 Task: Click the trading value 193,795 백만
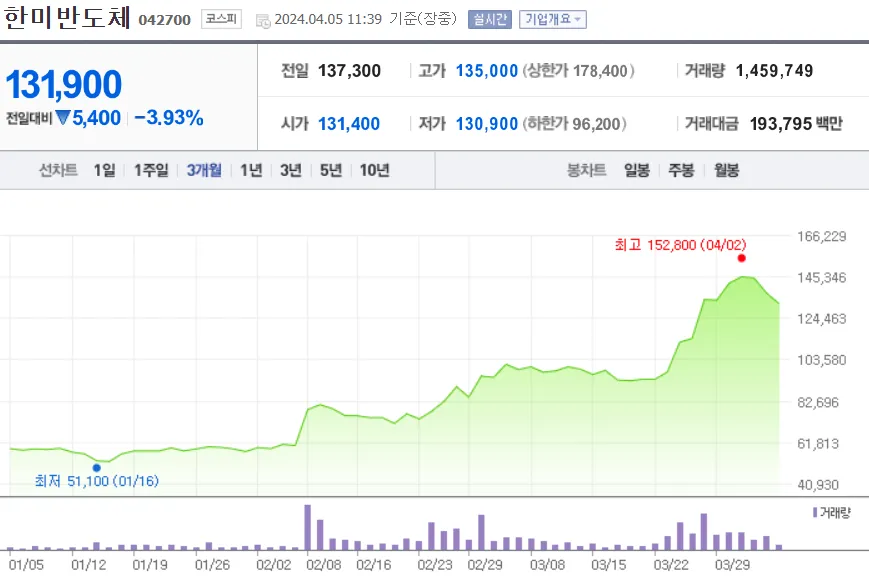[796, 124]
